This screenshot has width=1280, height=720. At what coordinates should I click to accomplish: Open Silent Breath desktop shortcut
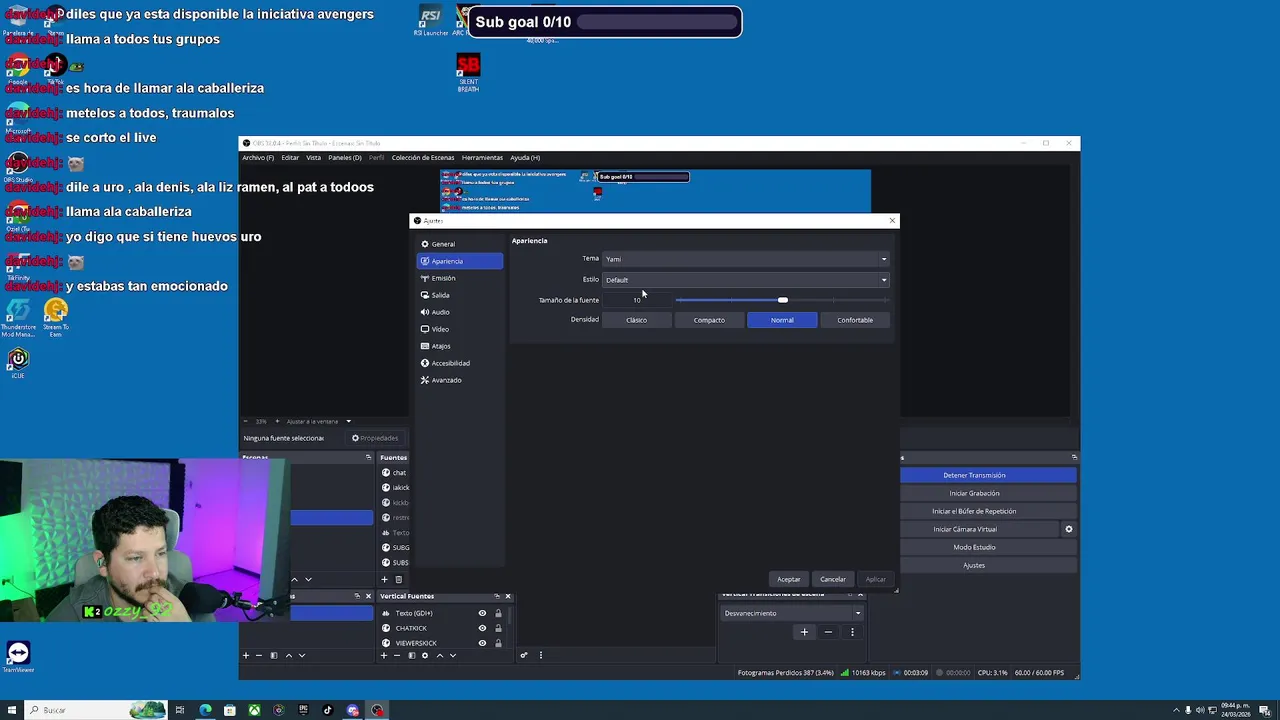click(x=468, y=74)
